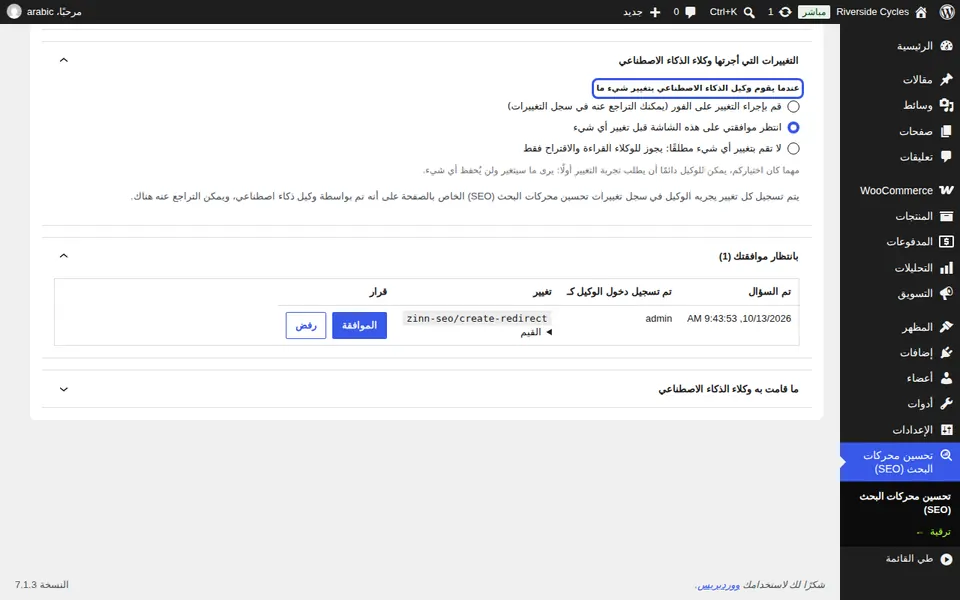Viewport: 960px width, 600px height.
Task: Click the media icon for وسائط
Action: [947, 105]
